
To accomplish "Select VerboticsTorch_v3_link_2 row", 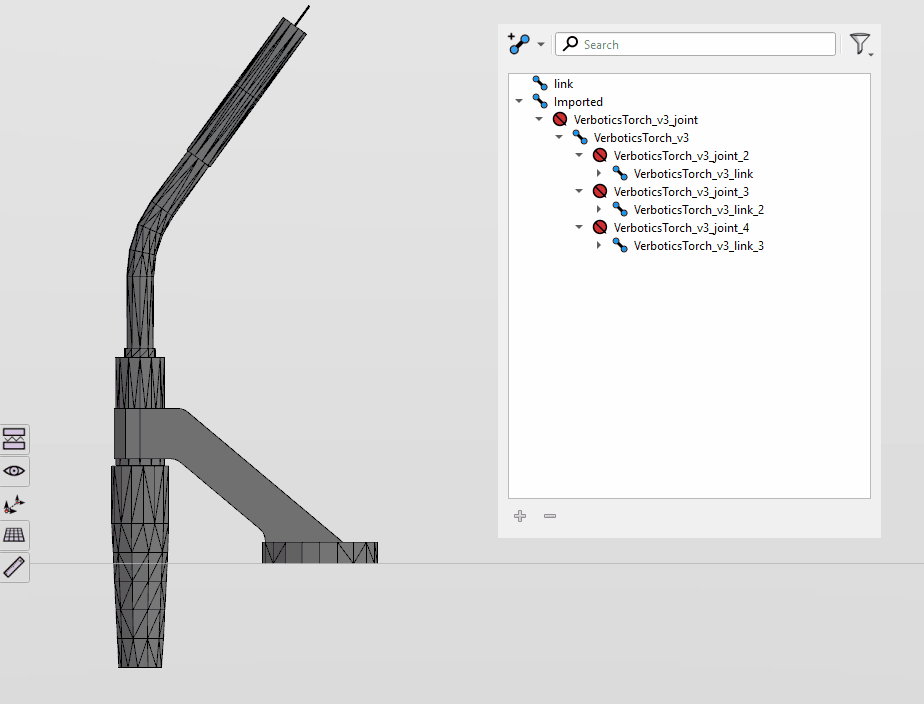I will point(689,210).
